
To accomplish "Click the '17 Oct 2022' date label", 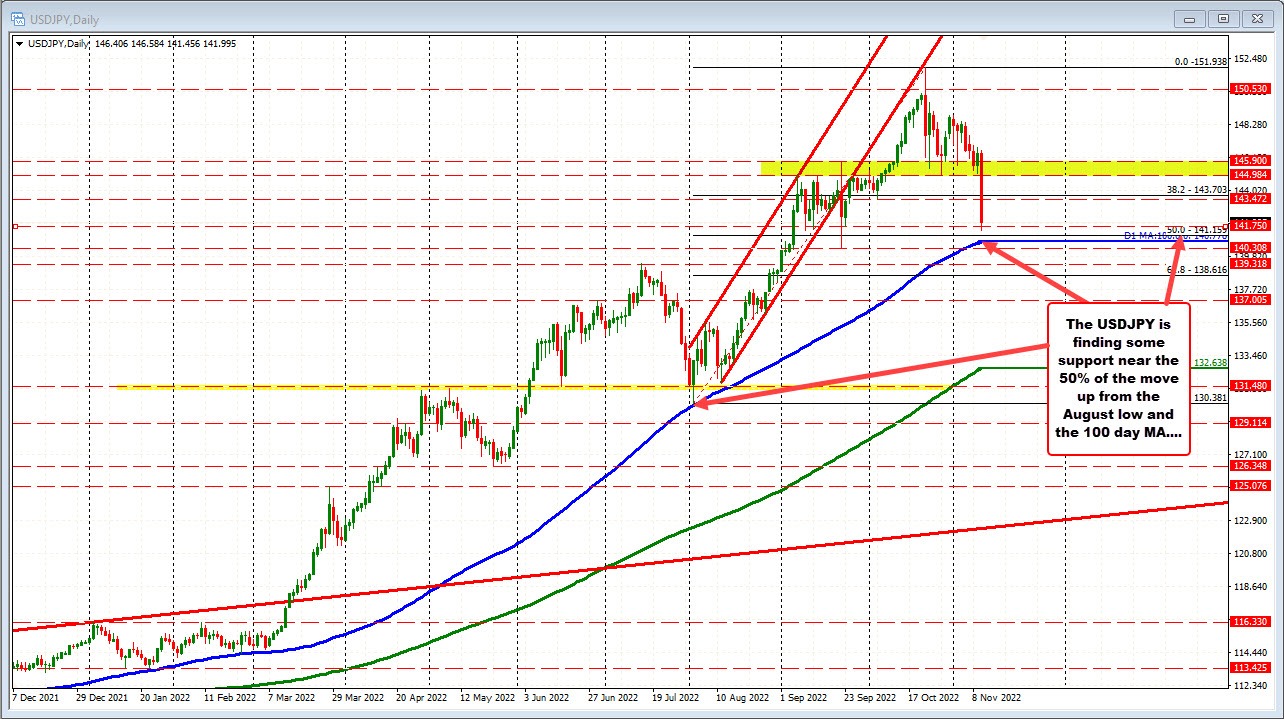I will click(x=935, y=697).
